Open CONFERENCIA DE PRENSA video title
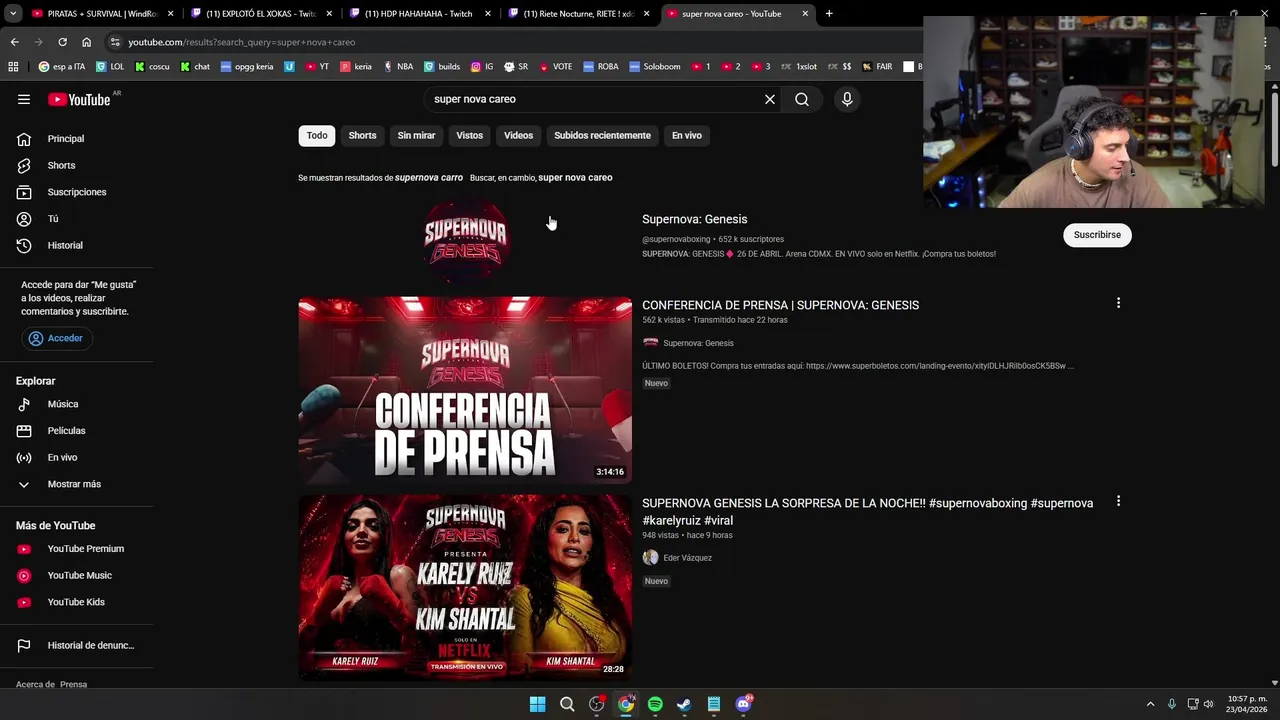 [780, 305]
